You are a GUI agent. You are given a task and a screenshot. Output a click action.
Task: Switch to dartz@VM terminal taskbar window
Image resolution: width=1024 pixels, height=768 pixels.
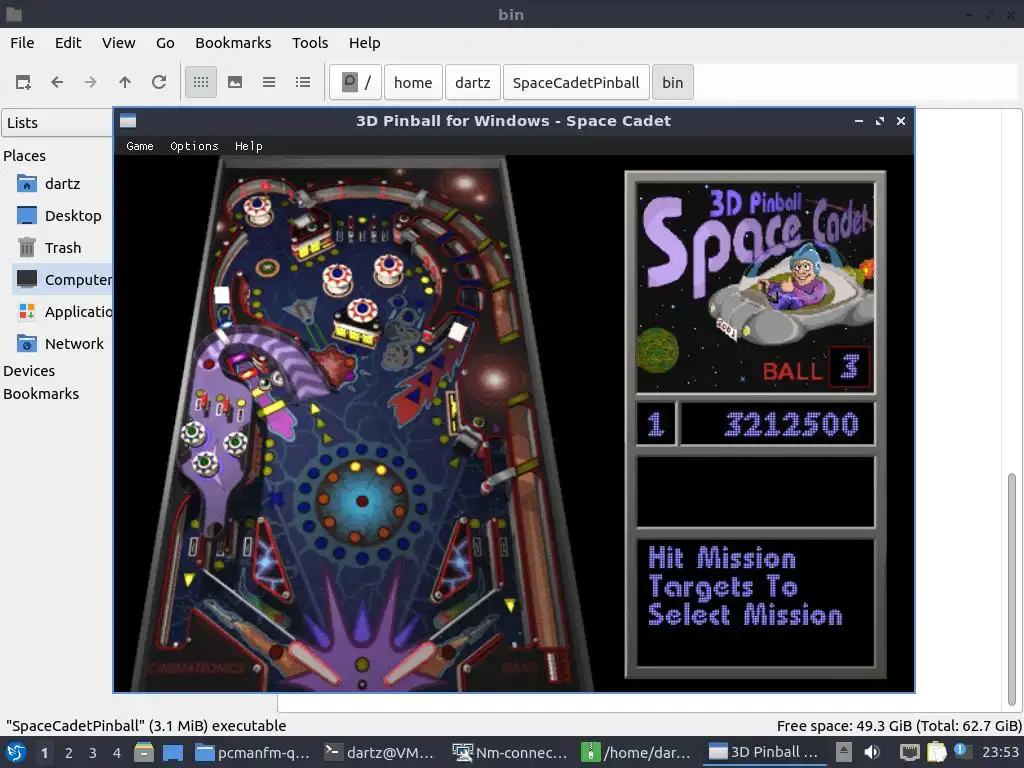381,752
